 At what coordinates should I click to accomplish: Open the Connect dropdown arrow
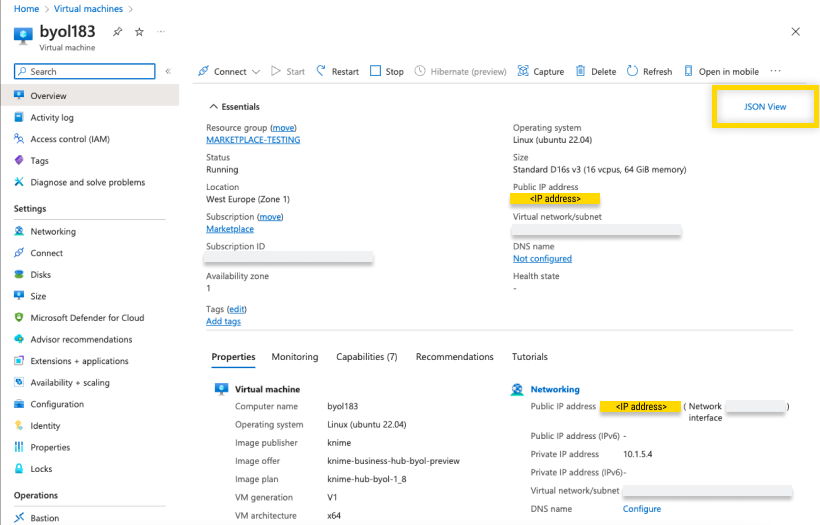256,72
